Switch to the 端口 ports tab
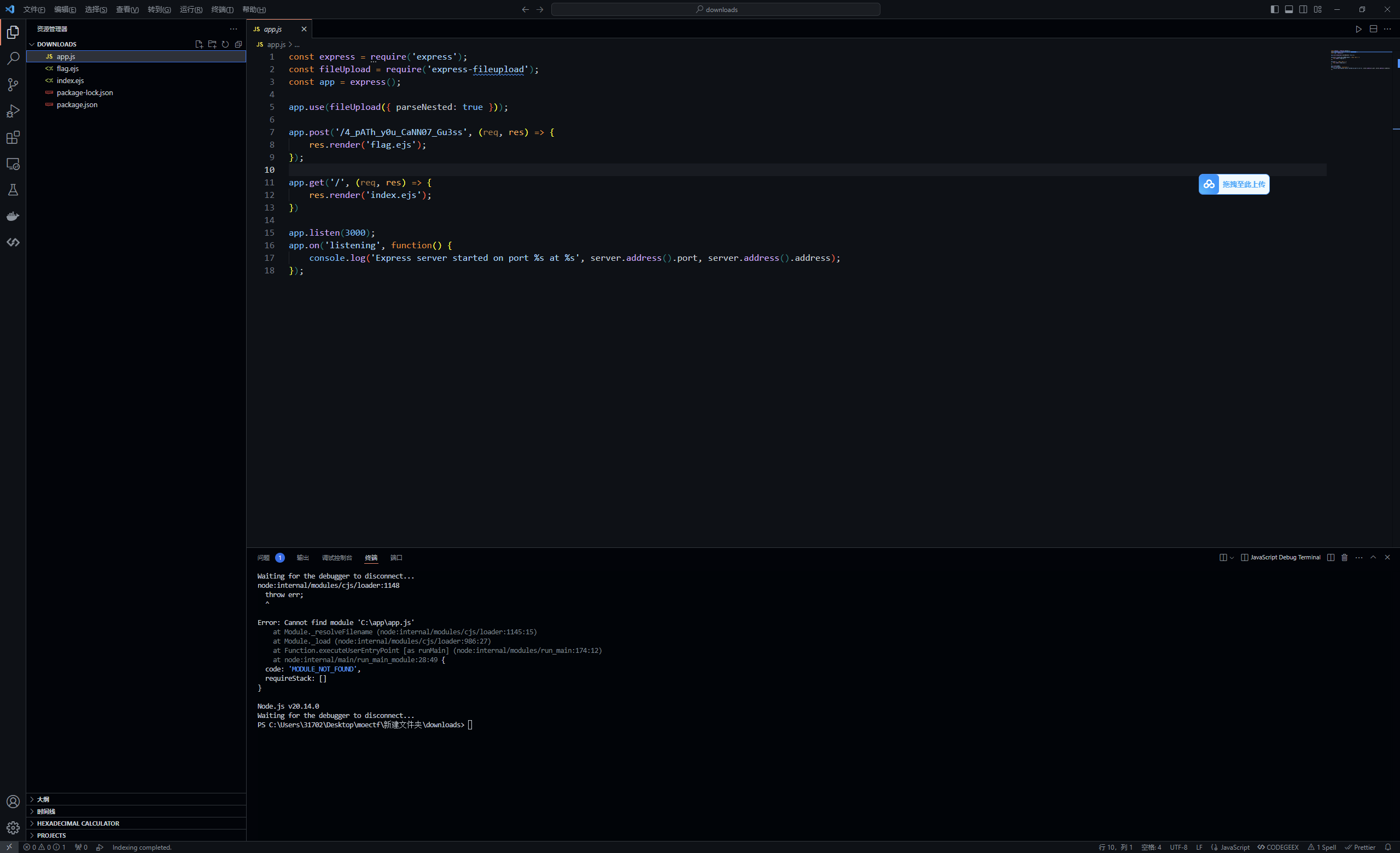The height and width of the screenshot is (853, 1400). pyautogui.click(x=396, y=558)
